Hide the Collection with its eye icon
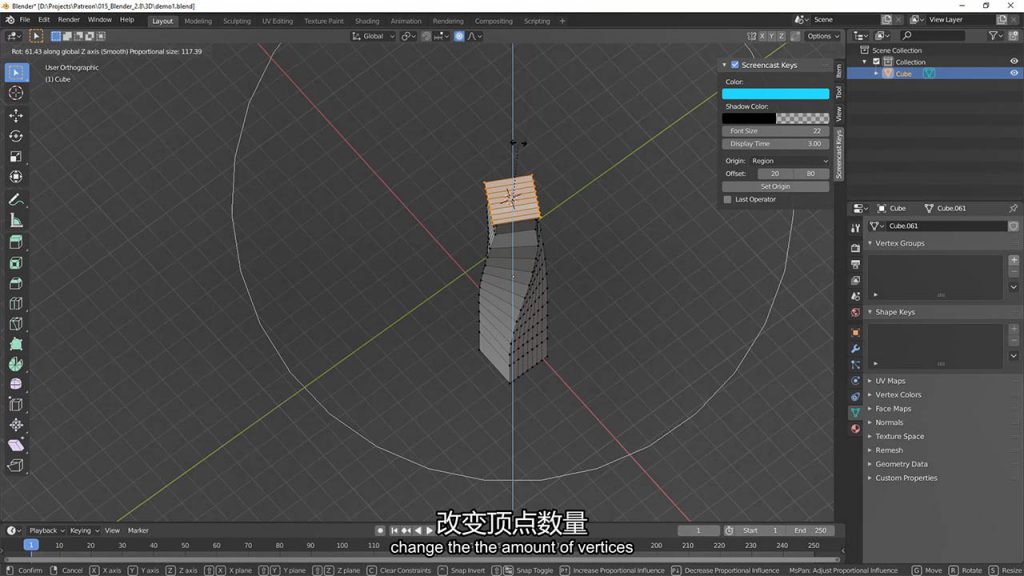Viewport: 1024px width, 576px height. tap(1014, 61)
